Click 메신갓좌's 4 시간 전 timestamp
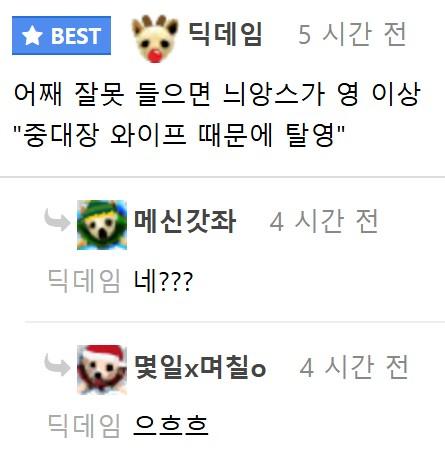The height and width of the screenshot is (466, 445). pyautogui.click(x=324, y=221)
